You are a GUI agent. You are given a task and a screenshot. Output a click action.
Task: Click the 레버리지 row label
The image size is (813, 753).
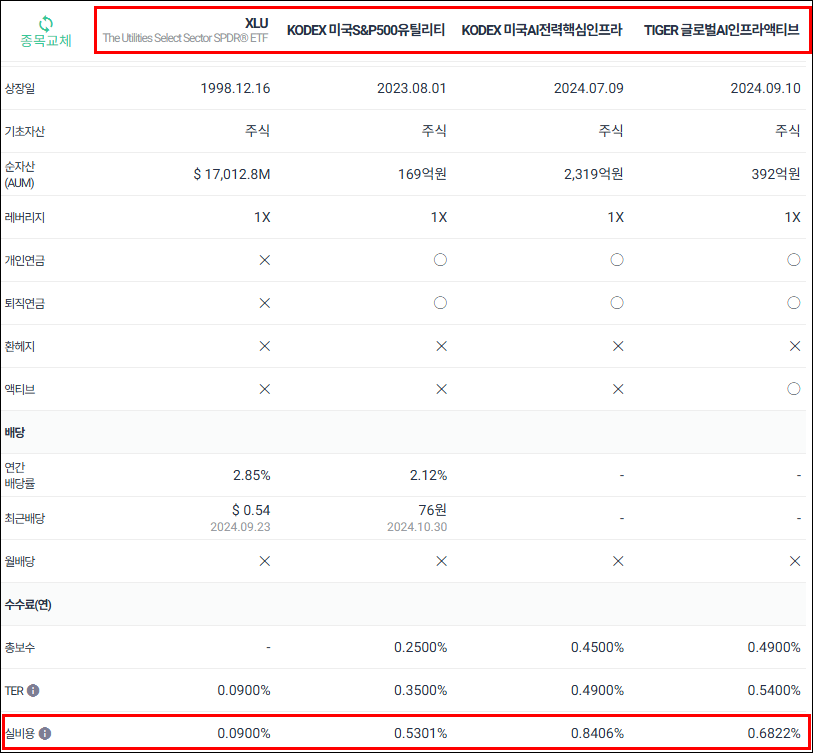[x=24, y=218]
